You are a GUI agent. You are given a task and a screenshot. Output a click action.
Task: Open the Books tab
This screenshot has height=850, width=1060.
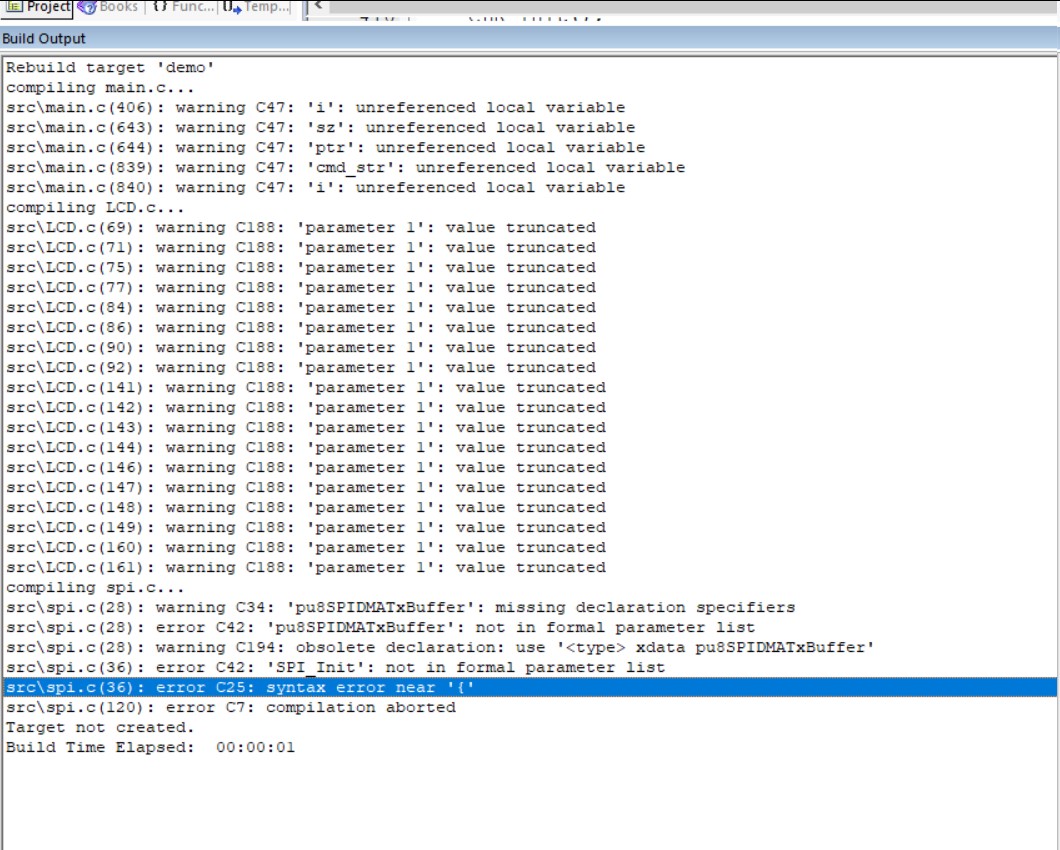coord(118,7)
